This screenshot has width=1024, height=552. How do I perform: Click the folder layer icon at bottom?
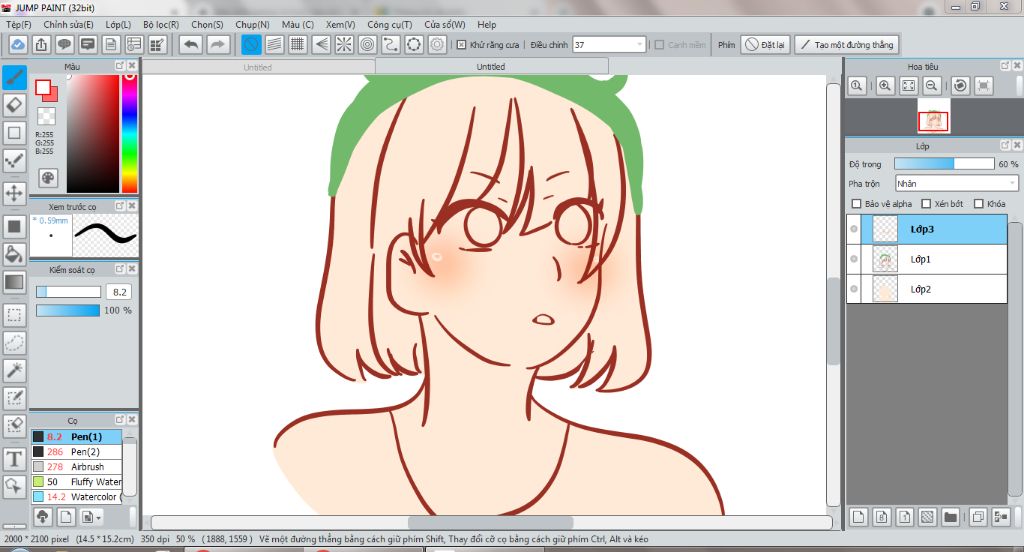click(950, 517)
